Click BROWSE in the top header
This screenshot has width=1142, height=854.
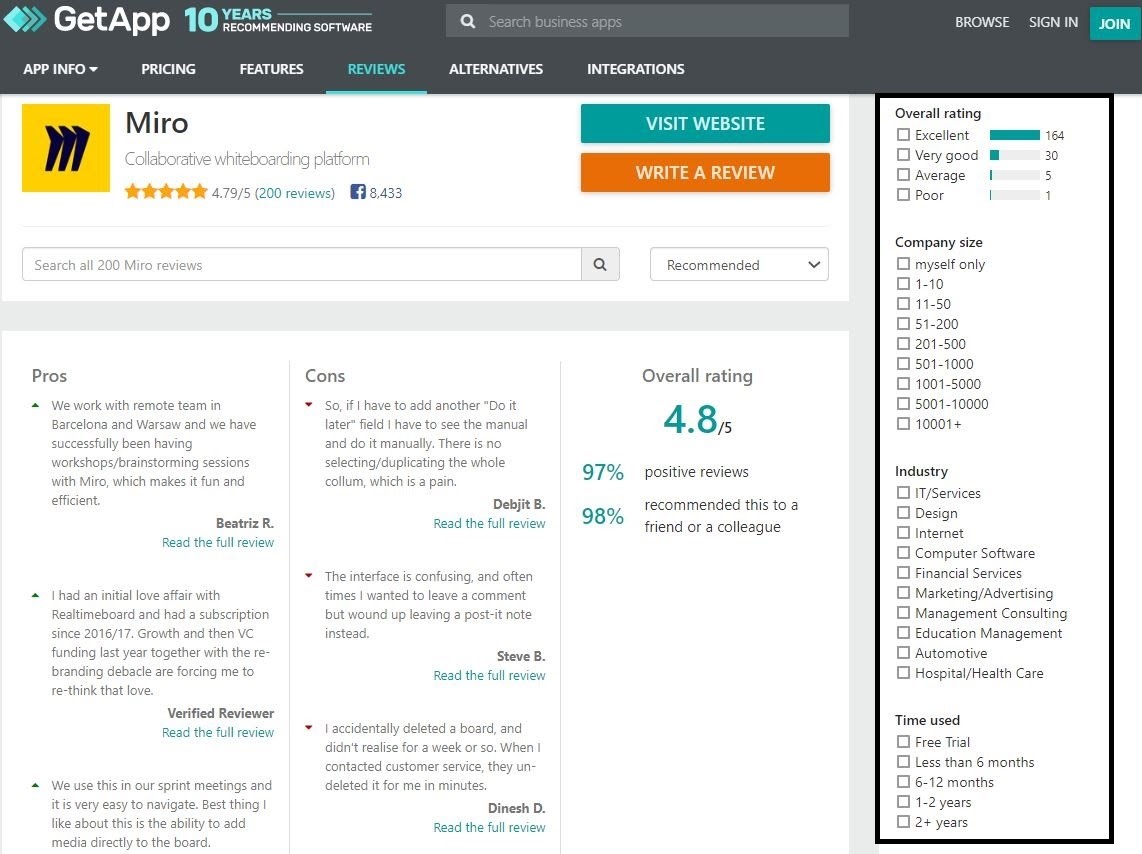coord(982,23)
